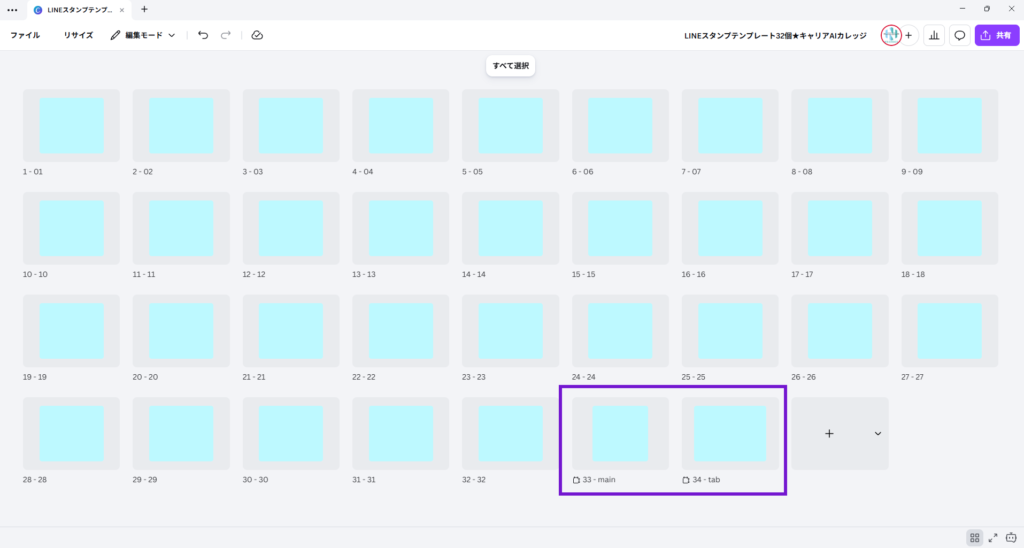
Task: Click the undo arrow icon
Action: (203, 35)
